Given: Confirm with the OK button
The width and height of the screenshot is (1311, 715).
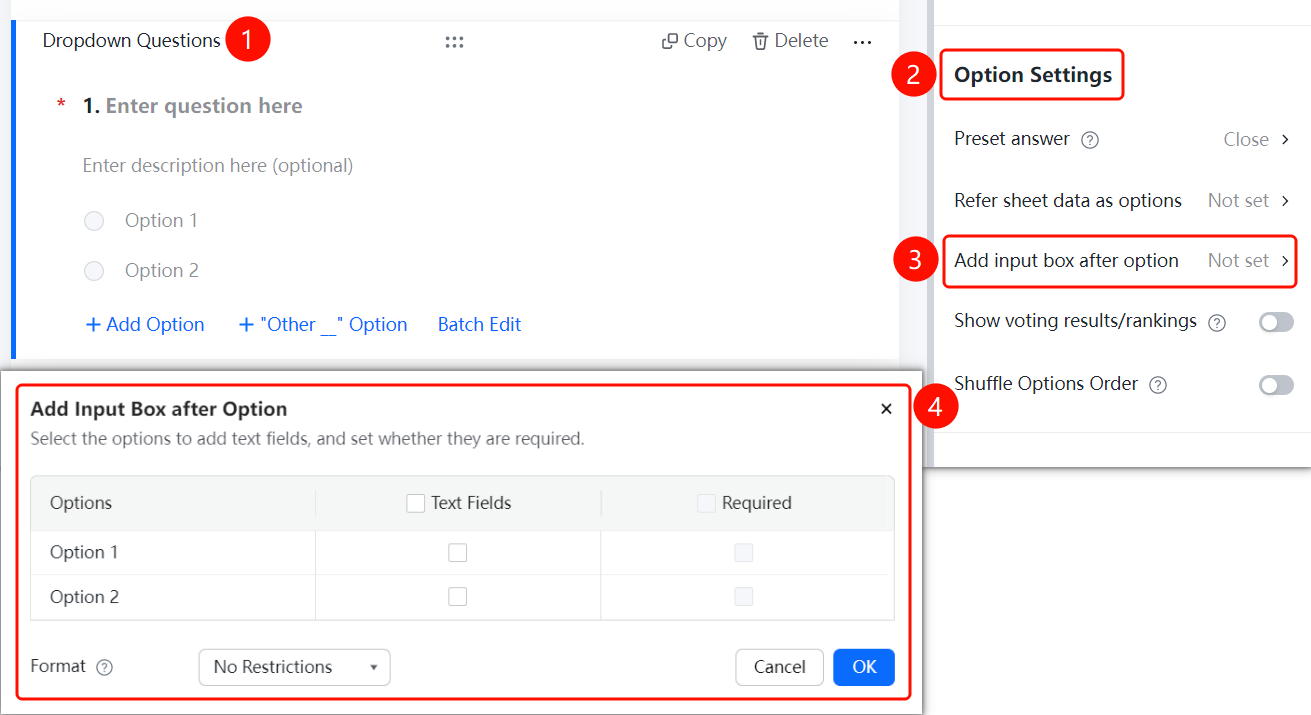Looking at the screenshot, I should [864, 667].
